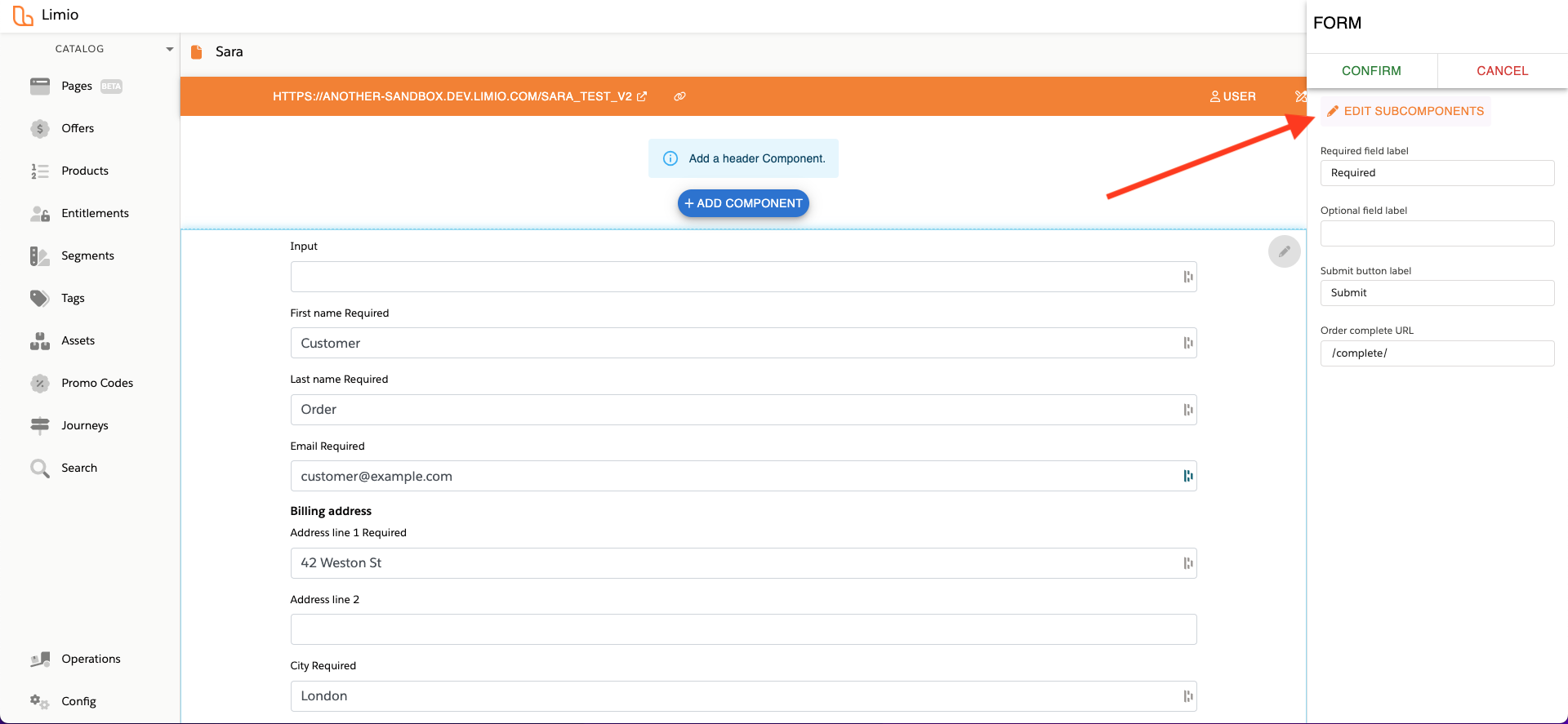This screenshot has height=724, width=1568.
Task: Copy the page link chain icon
Action: pos(679,96)
